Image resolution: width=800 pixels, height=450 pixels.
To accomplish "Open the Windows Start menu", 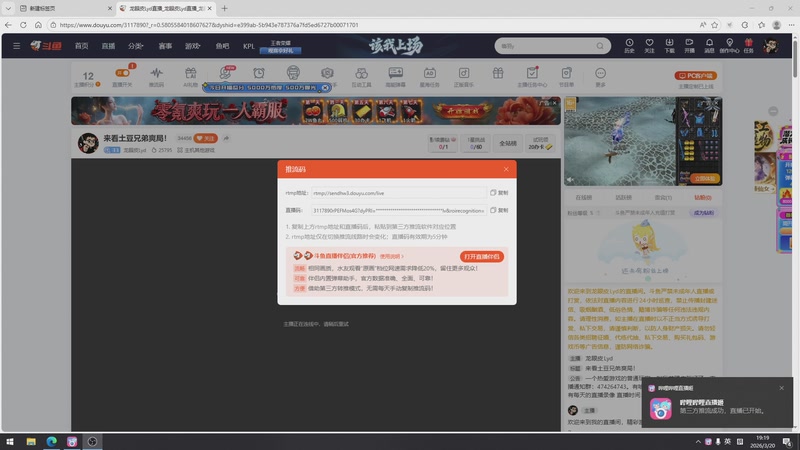I will click(x=10, y=441).
